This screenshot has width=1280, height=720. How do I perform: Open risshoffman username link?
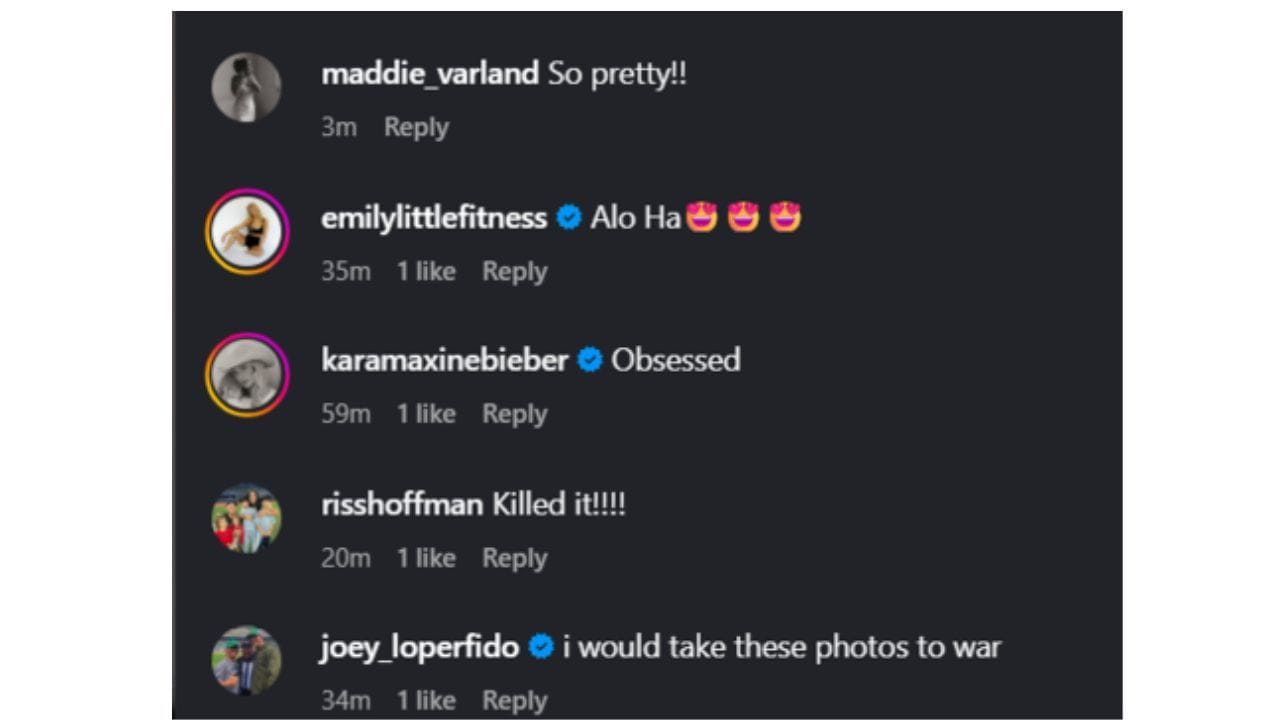(402, 504)
